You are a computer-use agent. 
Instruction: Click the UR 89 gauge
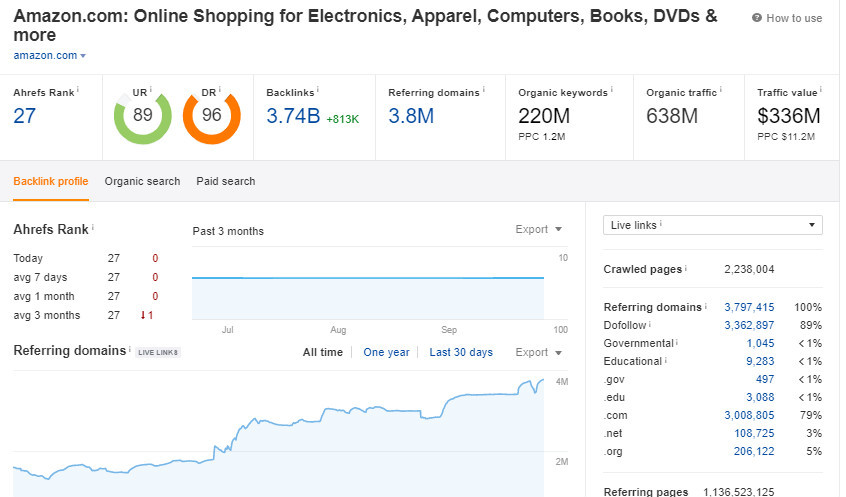[x=142, y=116]
